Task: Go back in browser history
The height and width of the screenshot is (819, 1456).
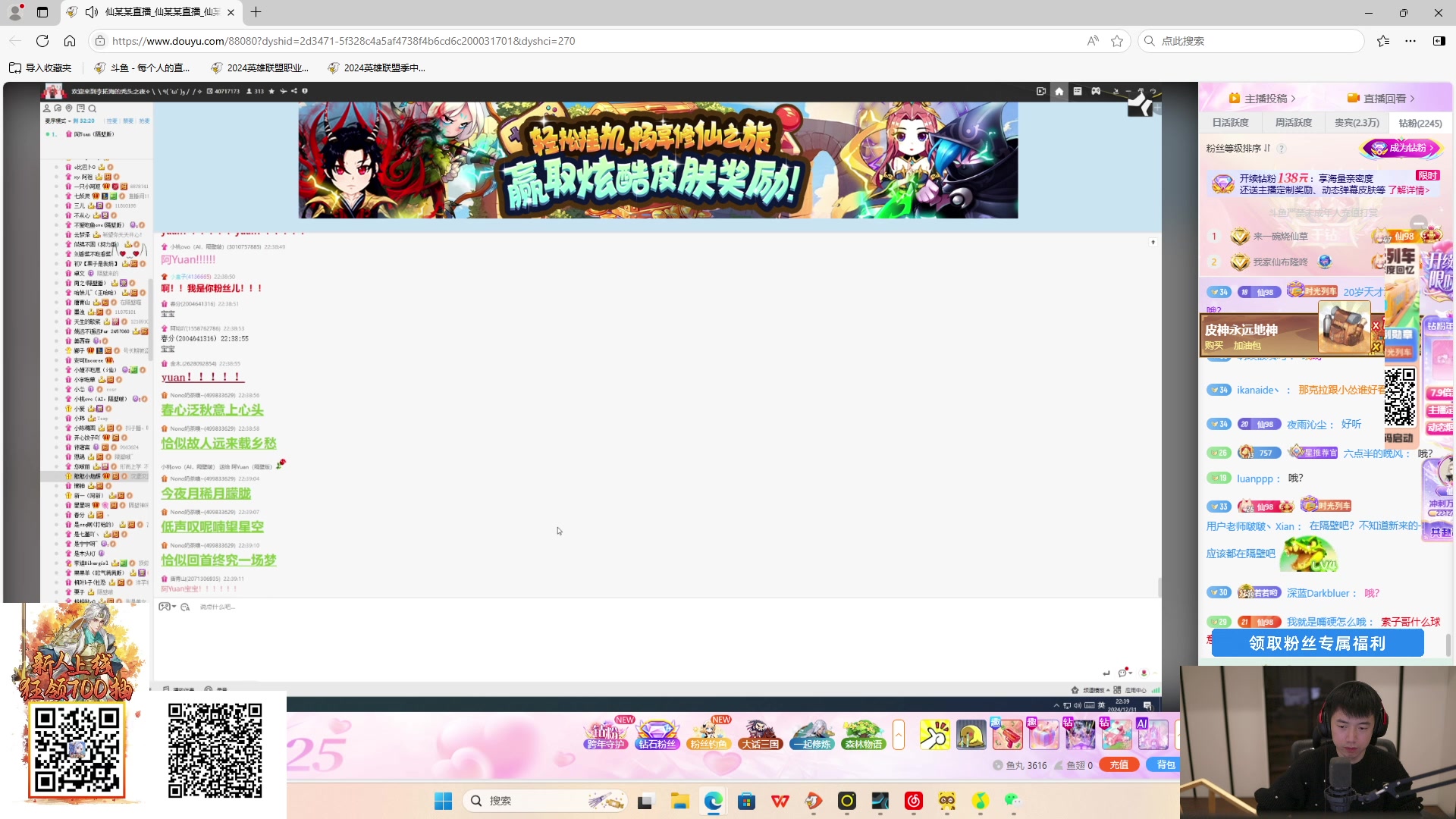Action: 15,41
